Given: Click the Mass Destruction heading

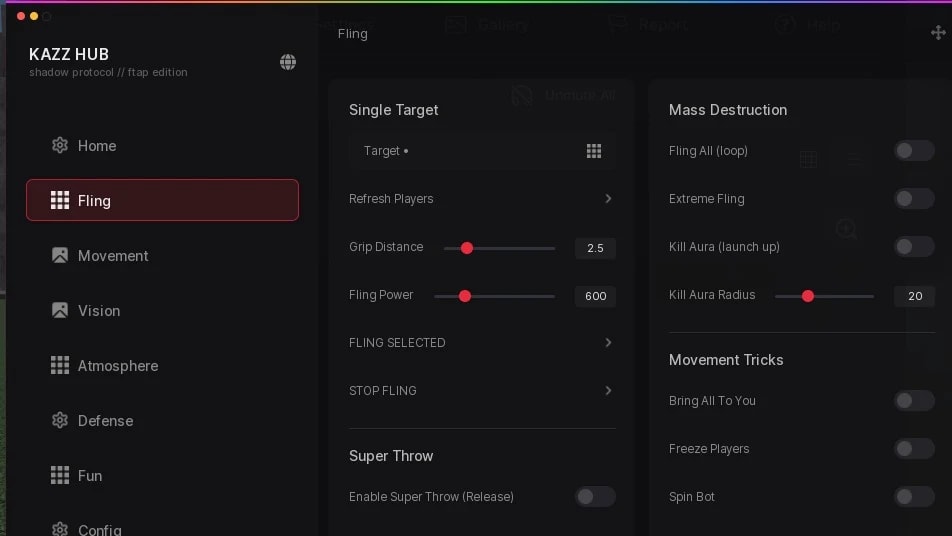Looking at the screenshot, I should point(728,110).
